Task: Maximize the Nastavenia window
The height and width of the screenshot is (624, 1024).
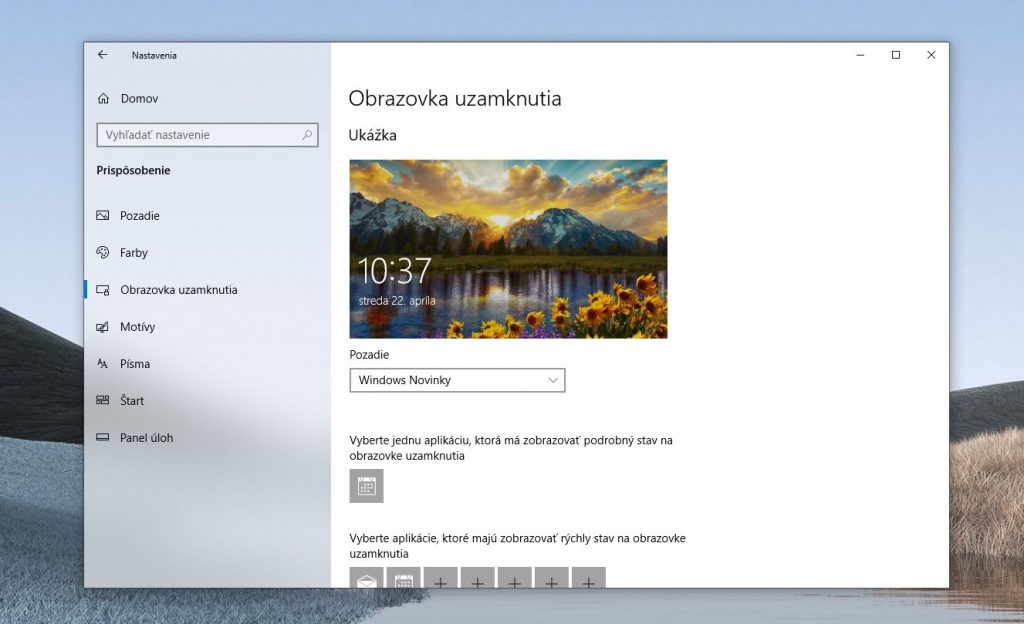Action: [896, 55]
